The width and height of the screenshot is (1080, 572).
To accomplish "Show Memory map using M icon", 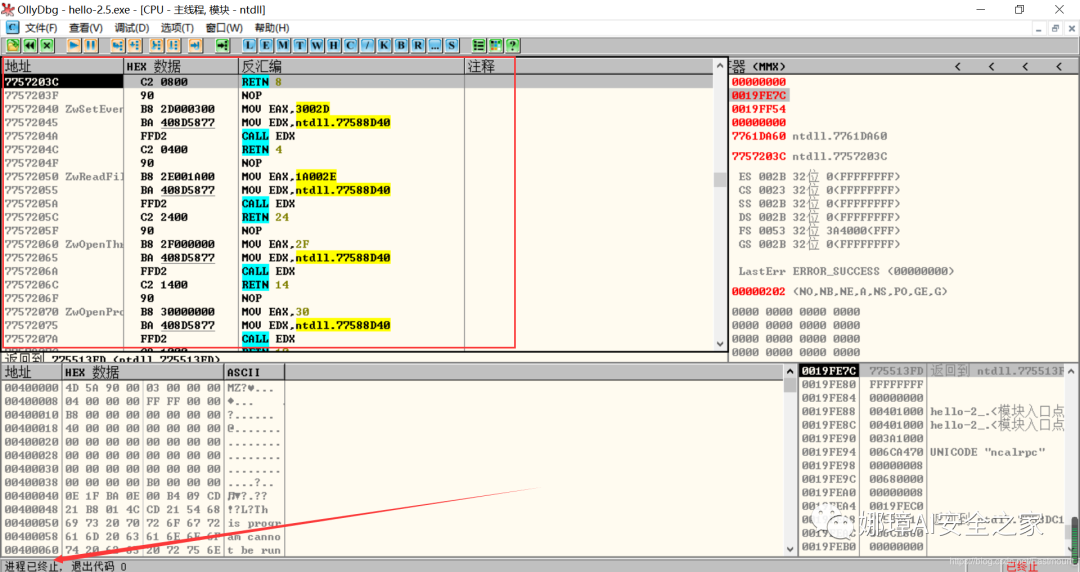I will [283, 45].
